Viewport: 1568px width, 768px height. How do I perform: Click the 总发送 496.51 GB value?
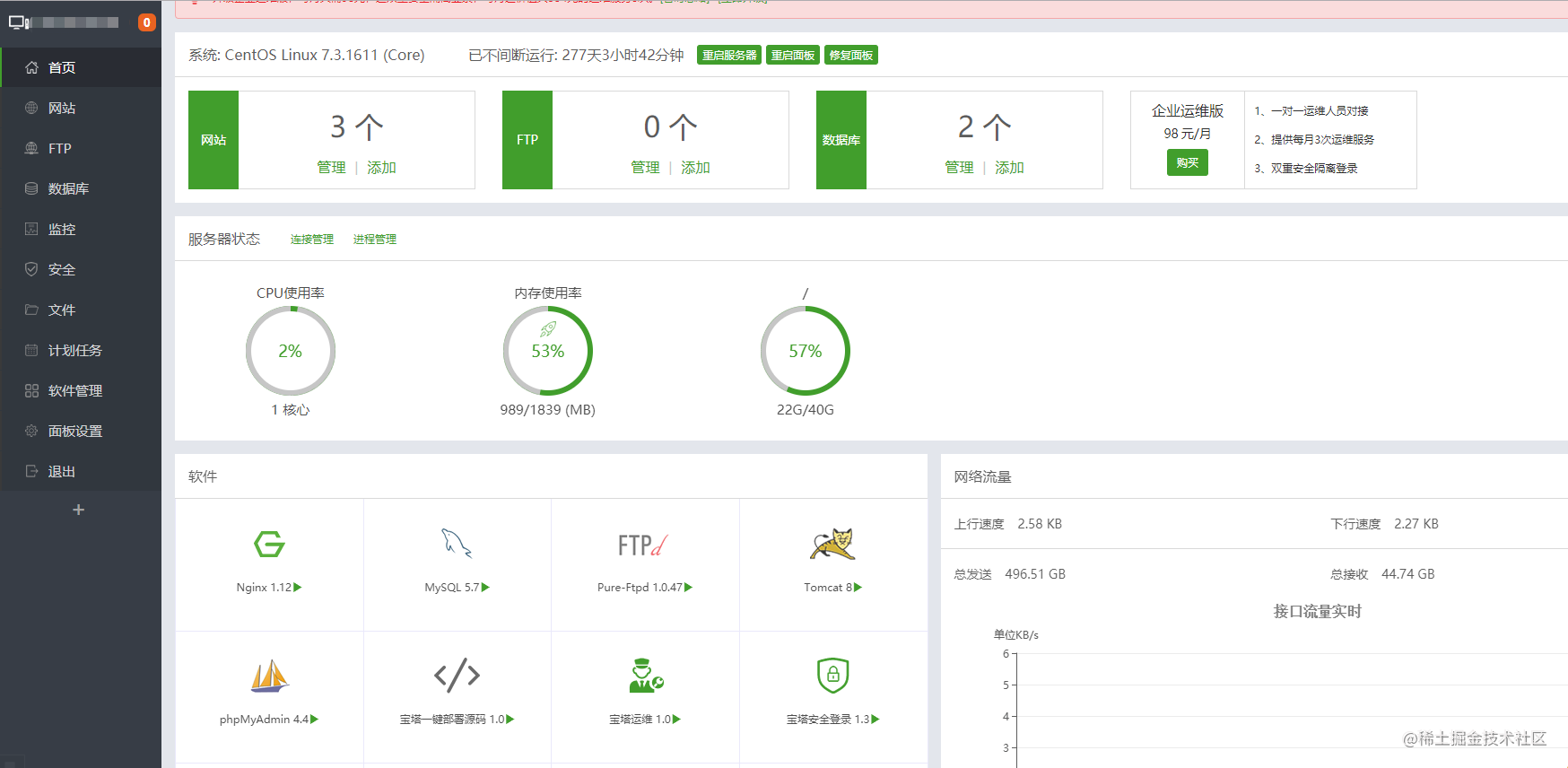(x=1035, y=574)
